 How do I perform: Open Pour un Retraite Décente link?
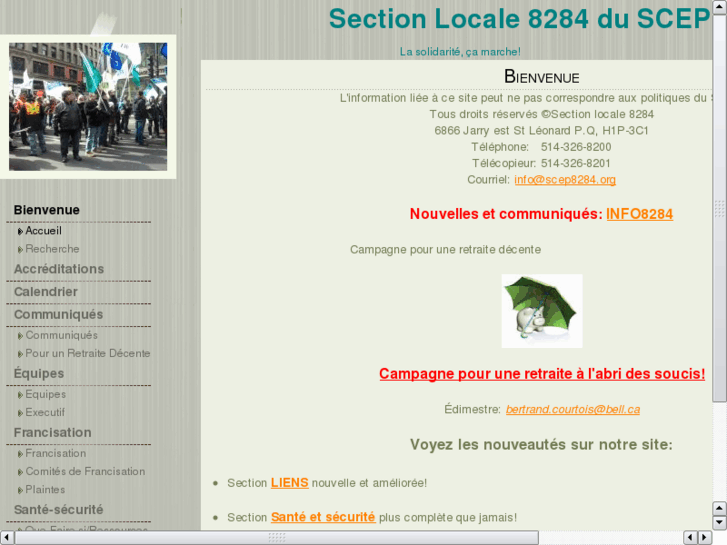pyautogui.click(x=88, y=353)
